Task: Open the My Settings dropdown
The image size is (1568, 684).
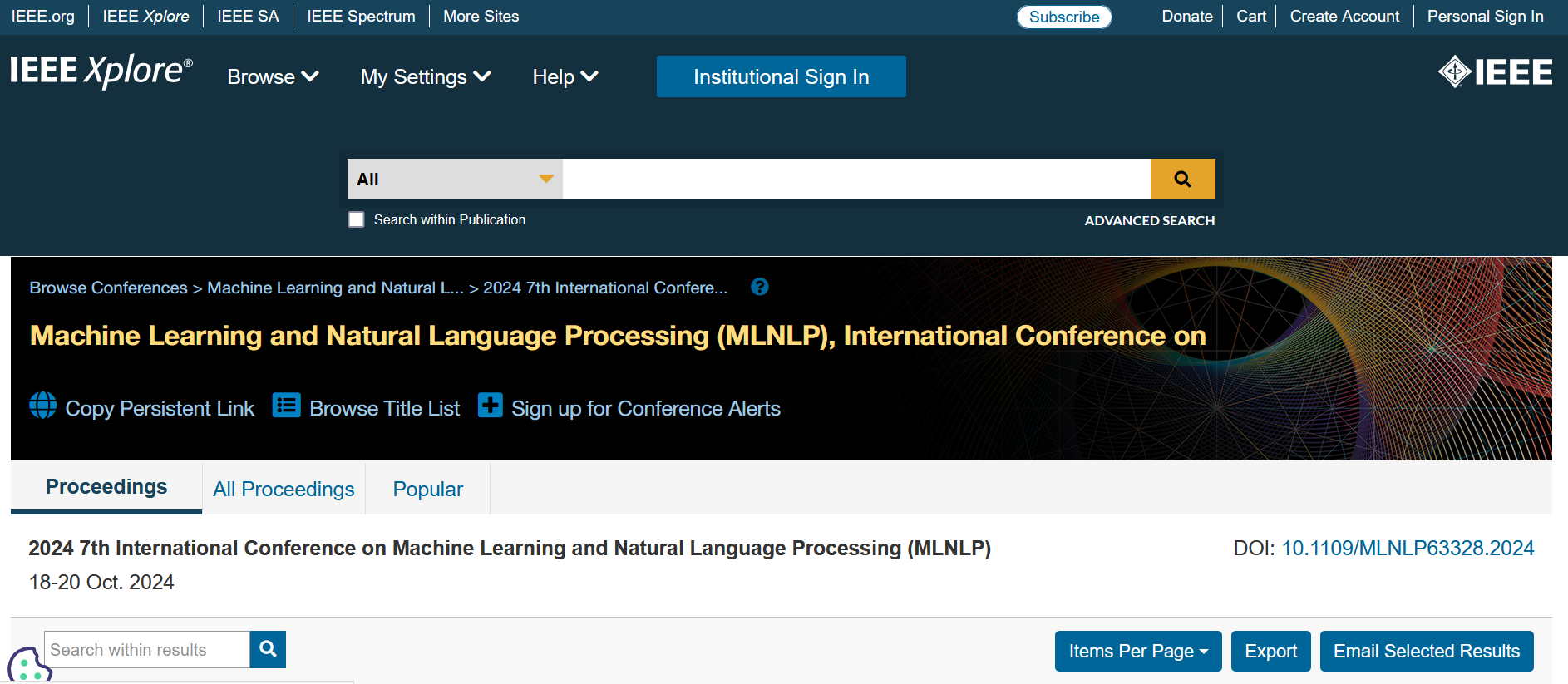Action: point(425,77)
